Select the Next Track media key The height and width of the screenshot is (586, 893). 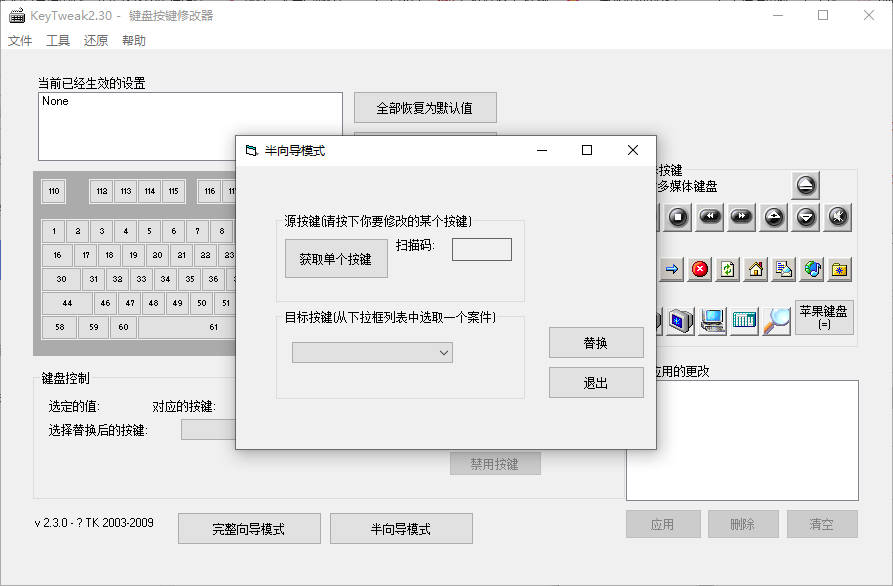pos(742,217)
